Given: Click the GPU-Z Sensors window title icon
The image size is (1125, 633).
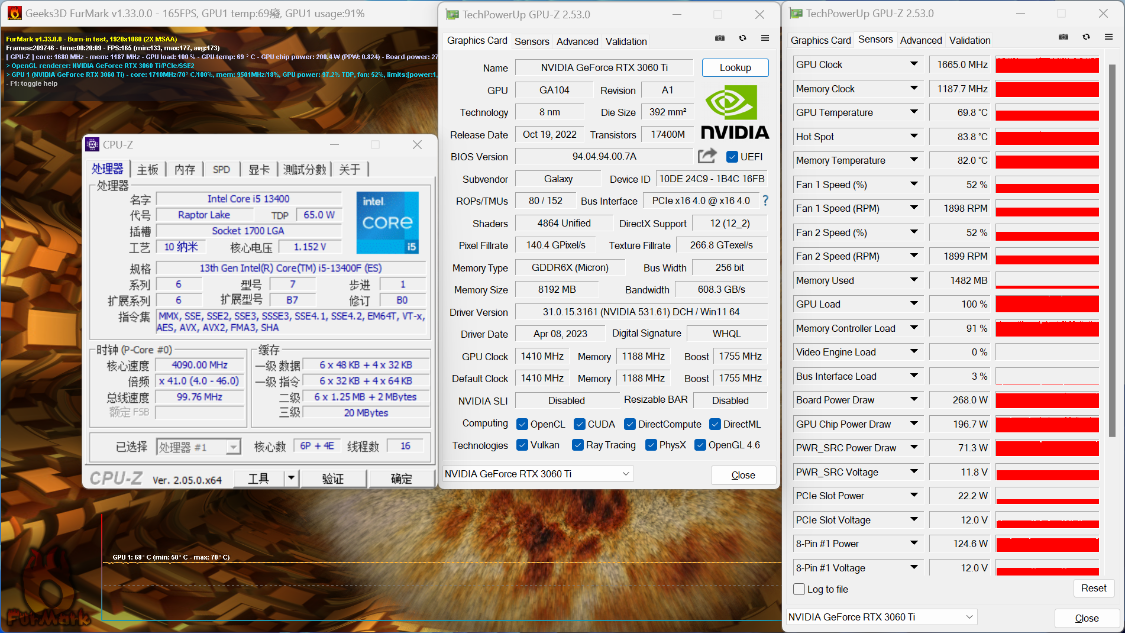Looking at the screenshot, I should coord(795,13).
